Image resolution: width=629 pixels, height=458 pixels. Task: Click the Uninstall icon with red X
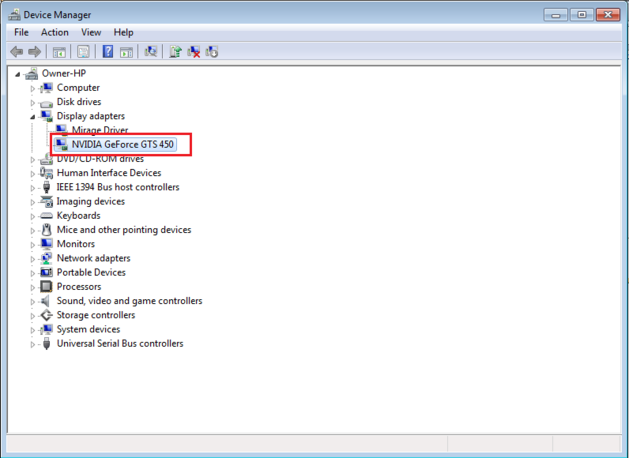point(194,52)
